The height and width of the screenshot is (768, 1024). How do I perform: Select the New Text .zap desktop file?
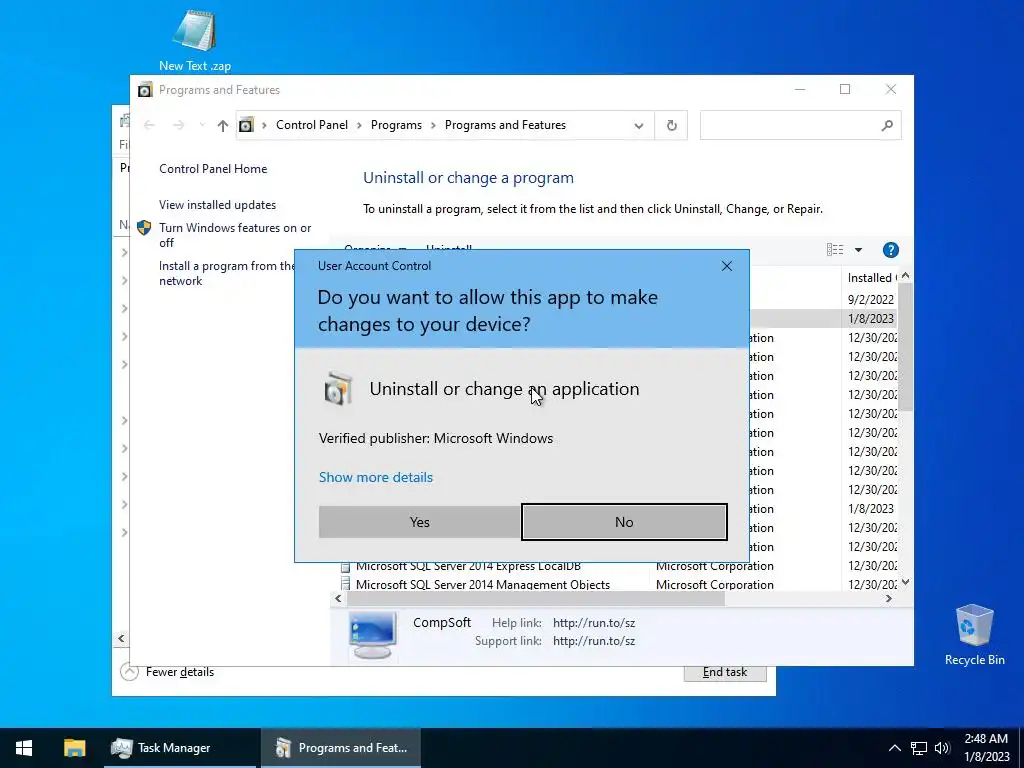coord(195,40)
